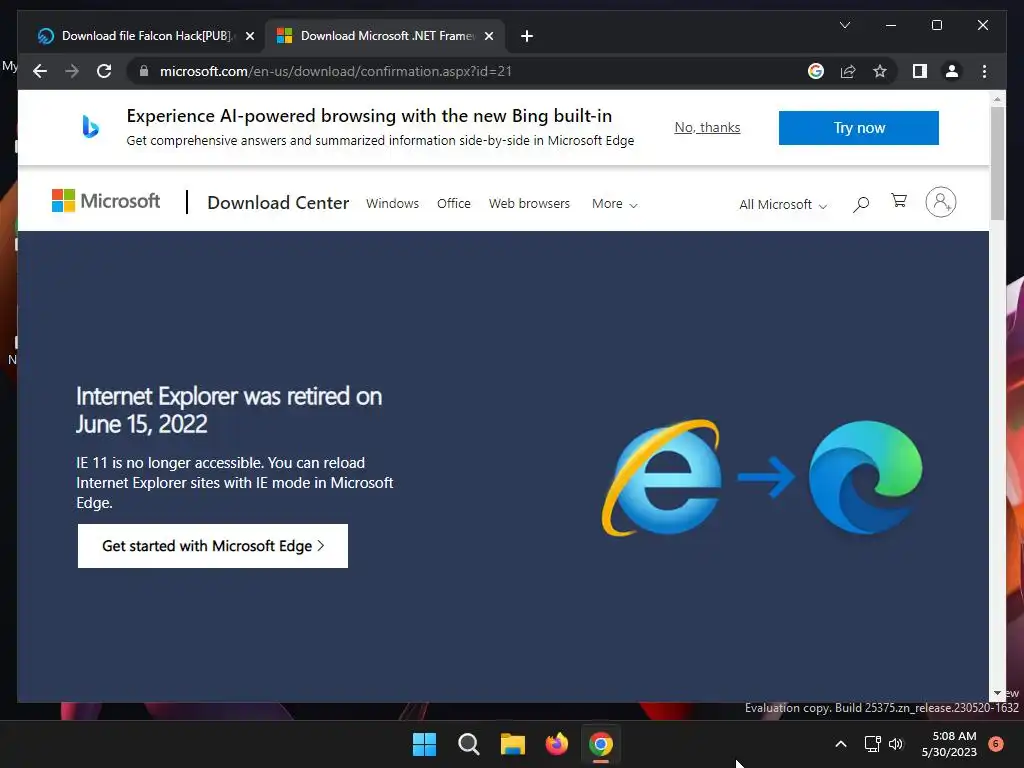This screenshot has height=768, width=1024.
Task: Open the Microsoft logo home link
Action: coord(106,201)
